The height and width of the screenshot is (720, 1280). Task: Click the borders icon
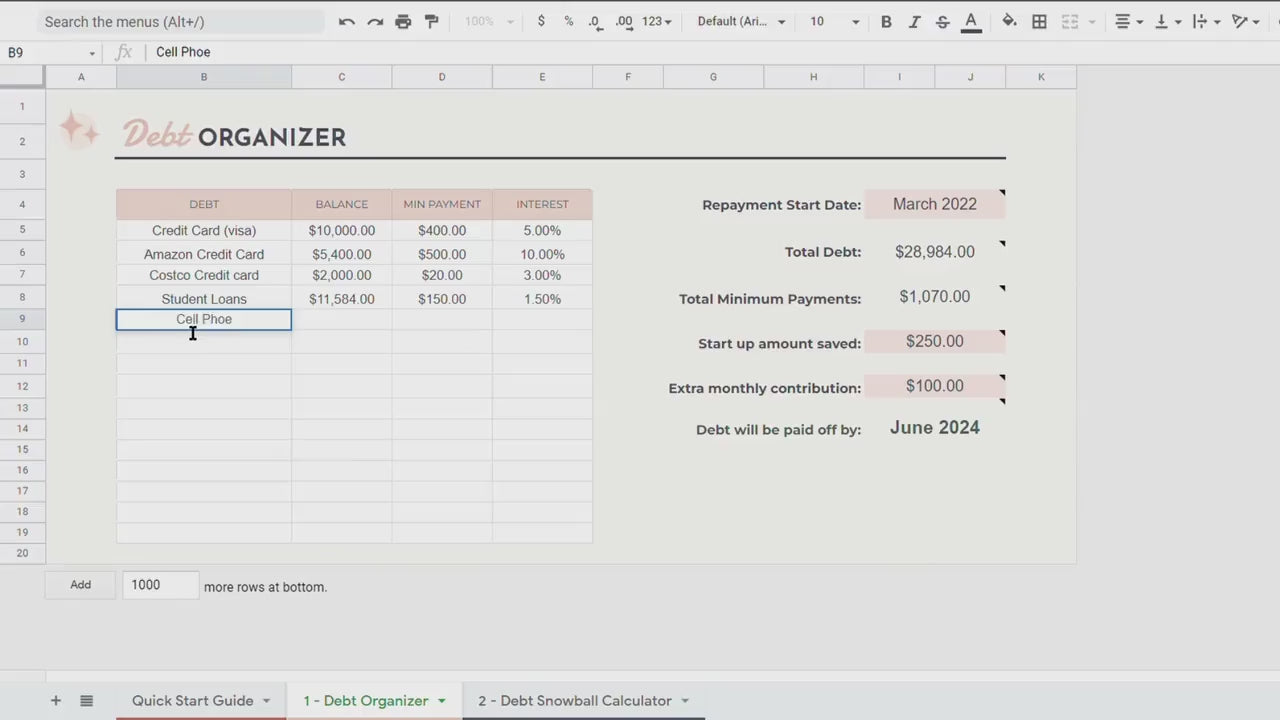[1040, 22]
